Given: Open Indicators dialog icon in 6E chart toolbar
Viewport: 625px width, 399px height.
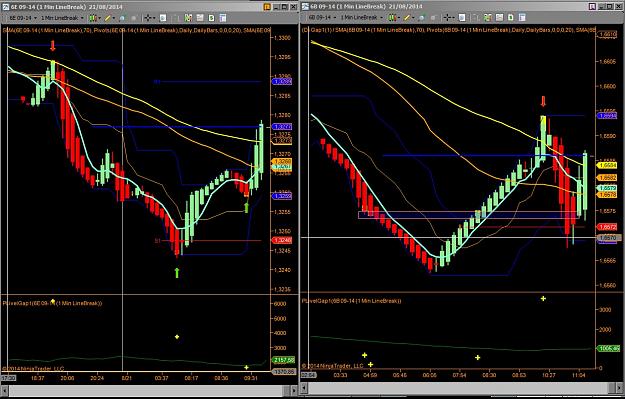Looking at the screenshot, I should [x=188, y=18].
